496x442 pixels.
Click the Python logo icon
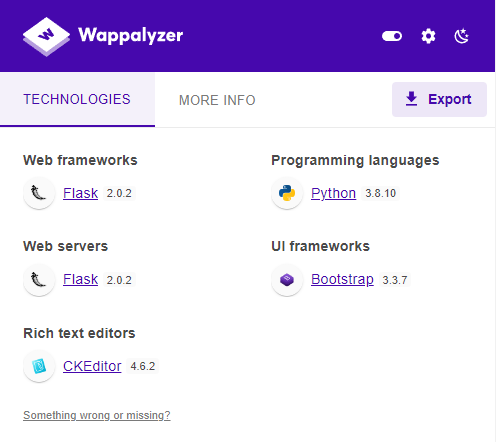pos(287,193)
